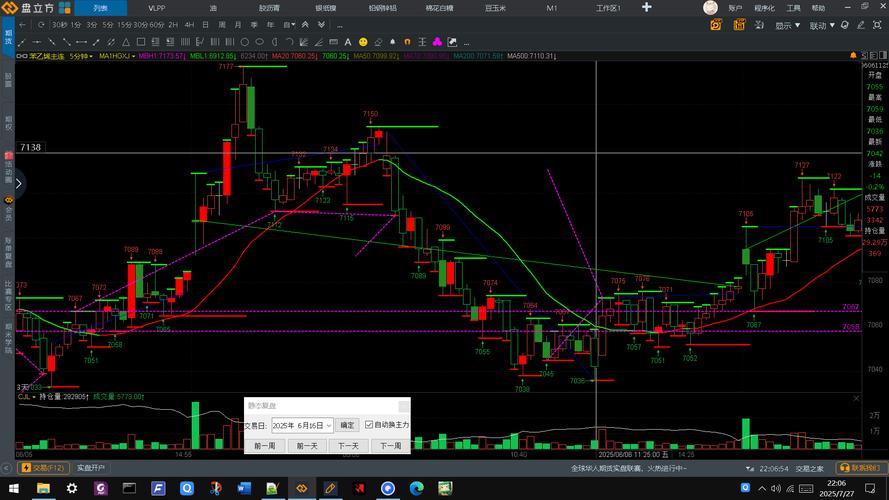This screenshot has width=889, height=500.
Task: Click the add workspace plus icon
Action: click(x=646, y=7)
